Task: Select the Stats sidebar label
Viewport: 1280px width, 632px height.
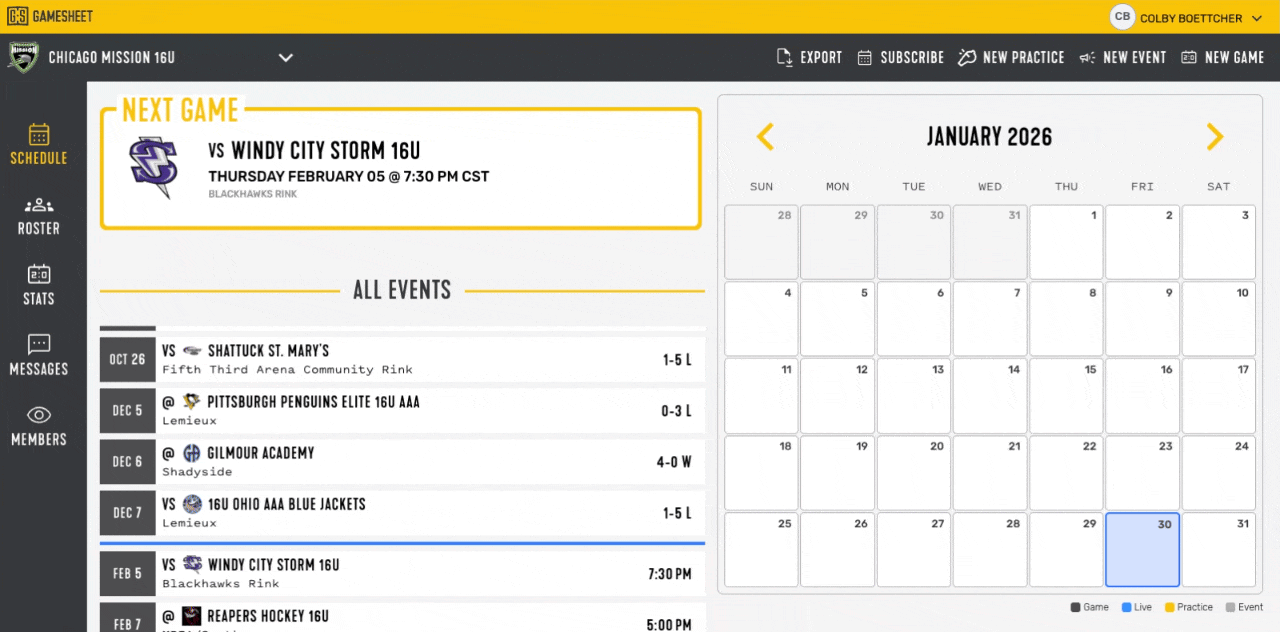Action: tap(39, 299)
